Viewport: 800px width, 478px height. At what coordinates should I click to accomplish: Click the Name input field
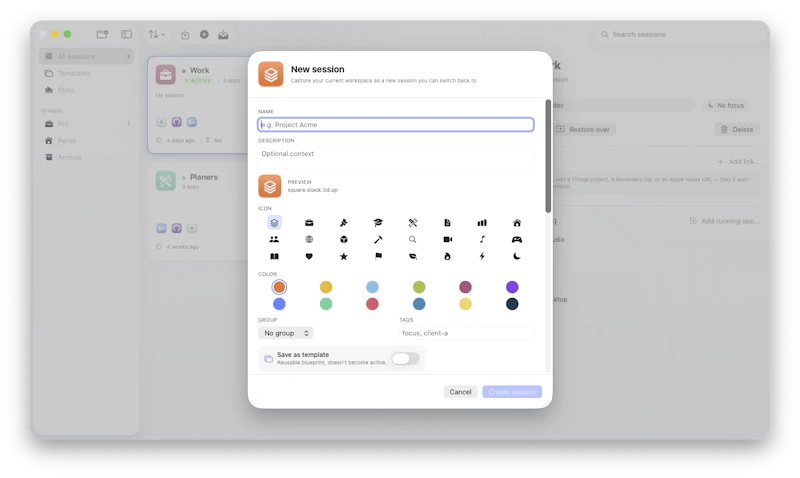click(x=396, y=124)
